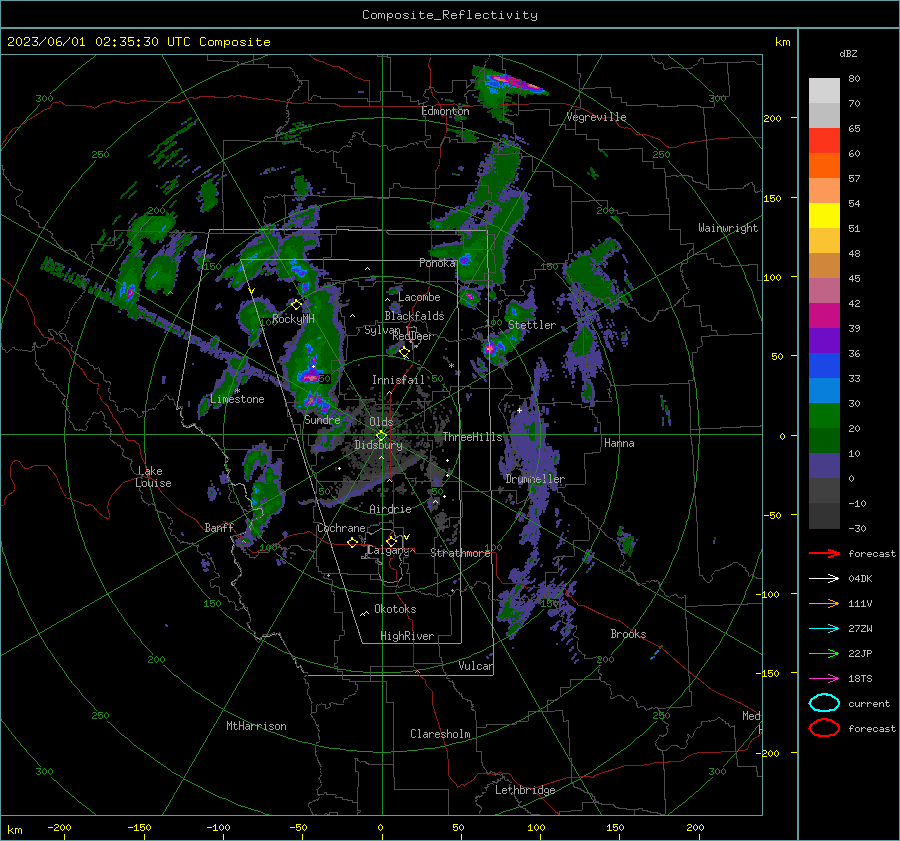Click the yellow diamond marker at RedDeer
This screenshot has height=841, width=900.
404,351
